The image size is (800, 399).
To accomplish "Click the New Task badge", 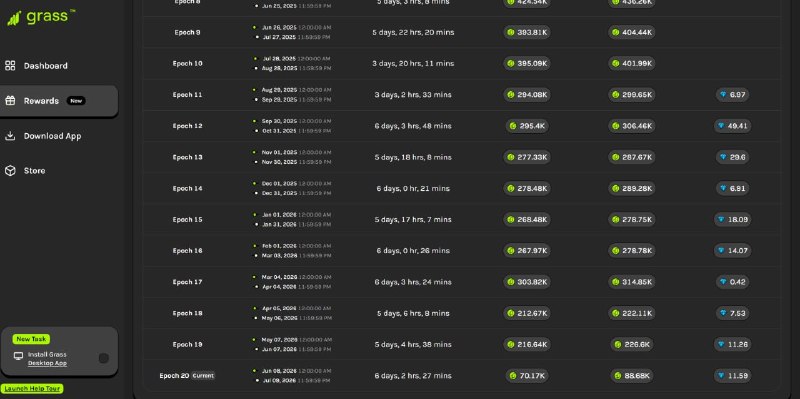I will pyautogui.click(x=31, y=339).
